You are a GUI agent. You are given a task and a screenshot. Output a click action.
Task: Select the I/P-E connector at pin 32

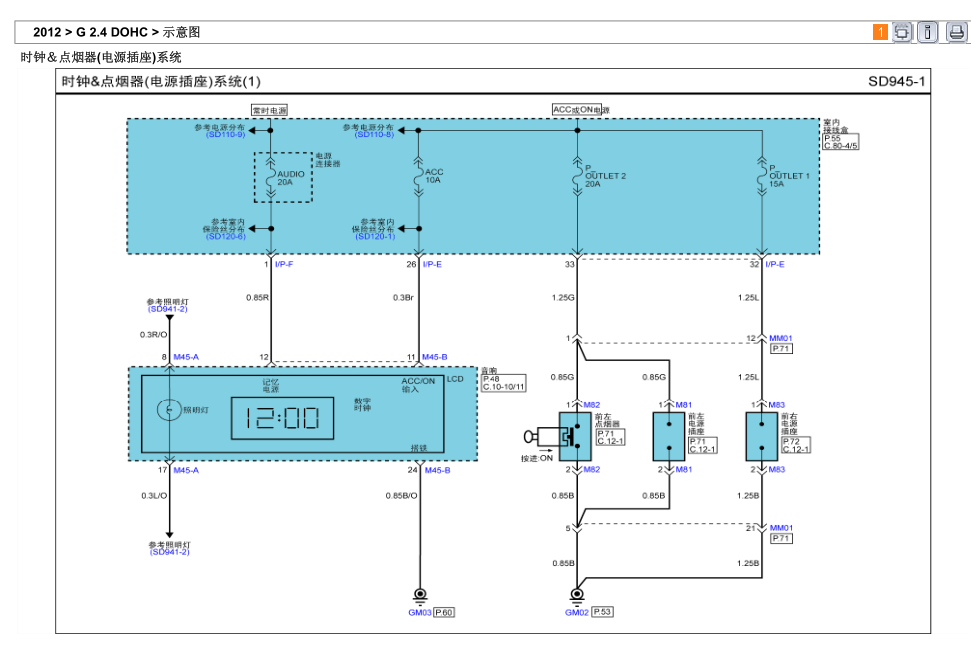tap(775, 264)
